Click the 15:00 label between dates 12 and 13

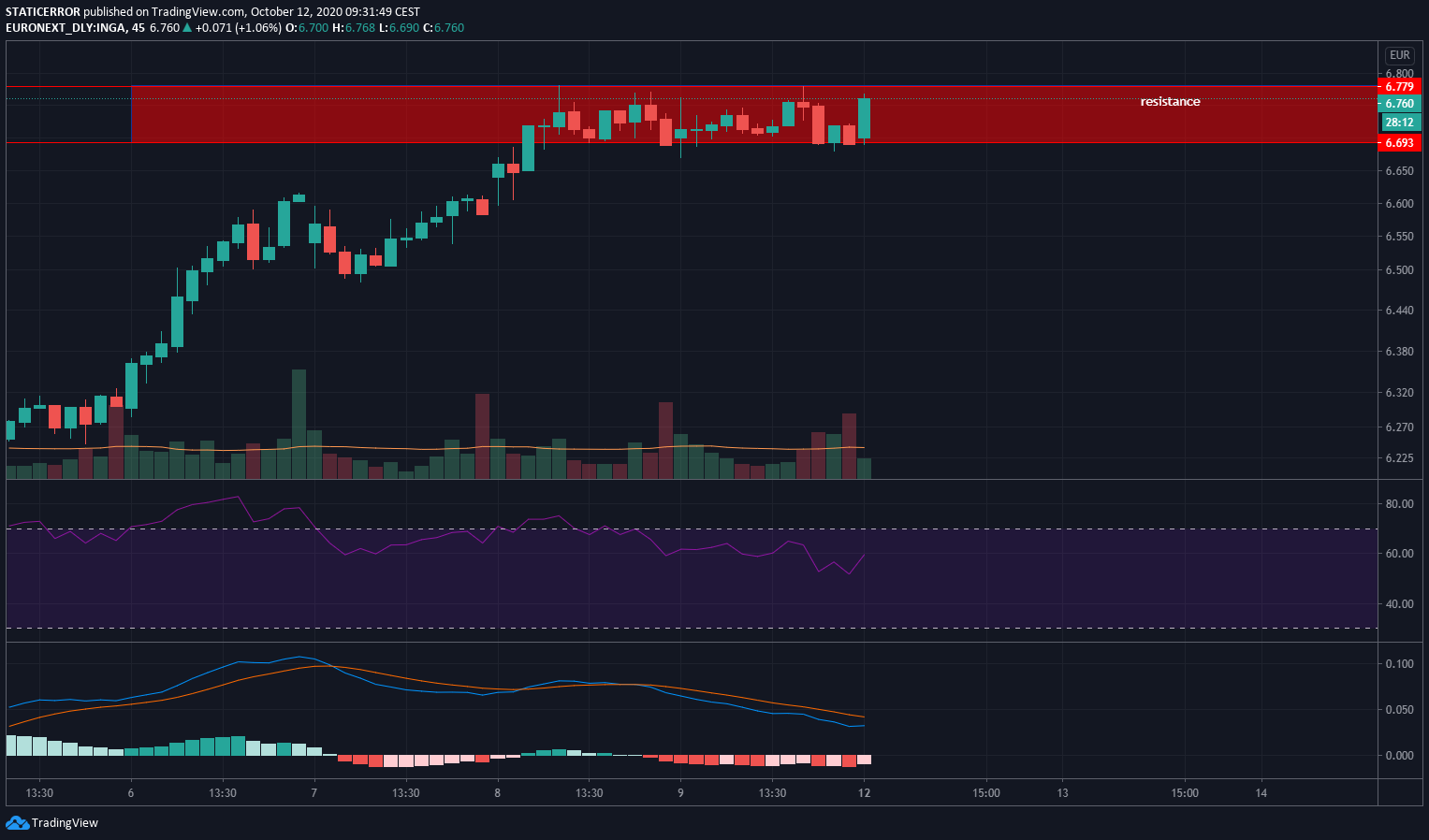(985, 792)
